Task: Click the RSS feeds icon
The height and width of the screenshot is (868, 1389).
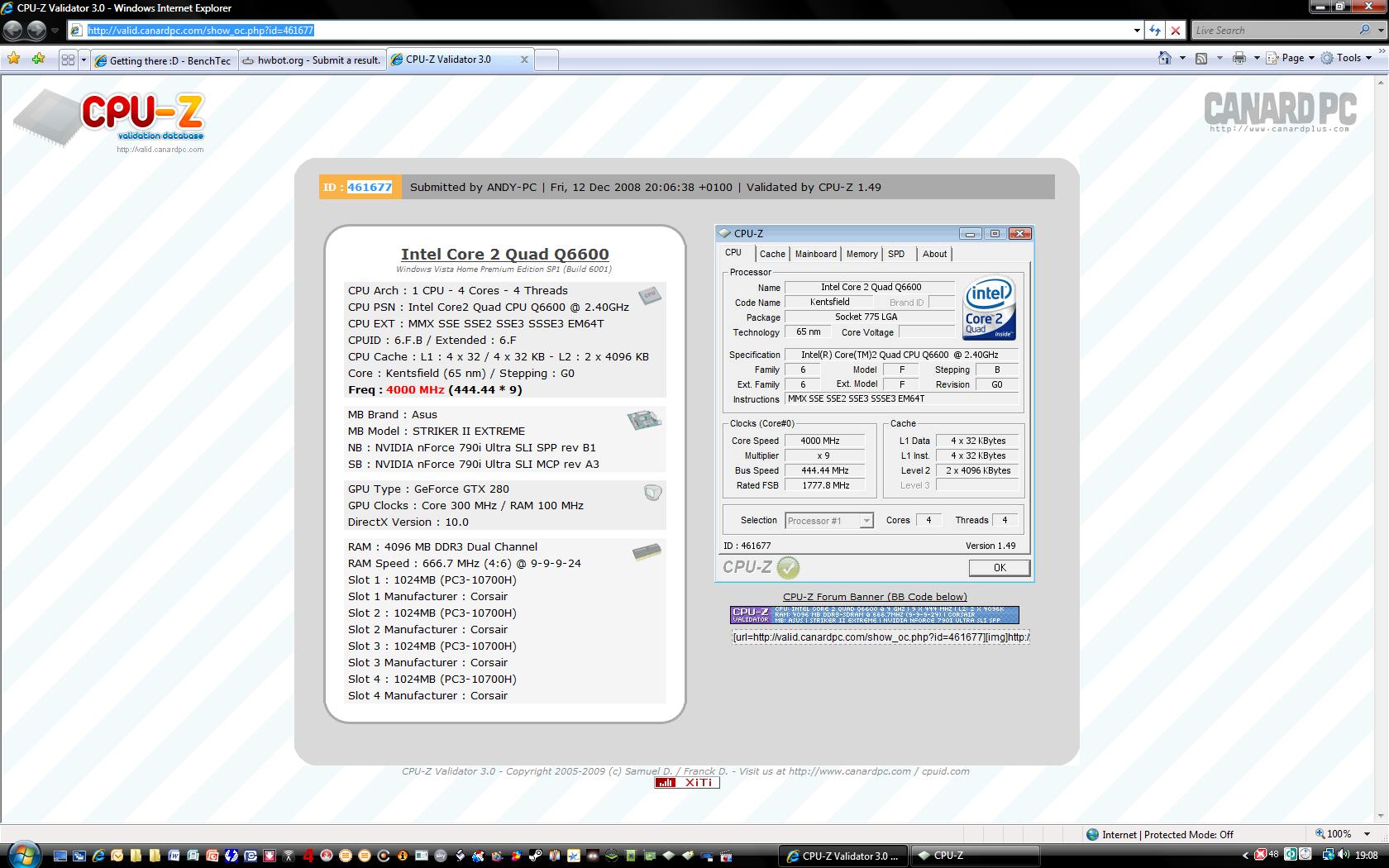Action: tap(1201, 58)
